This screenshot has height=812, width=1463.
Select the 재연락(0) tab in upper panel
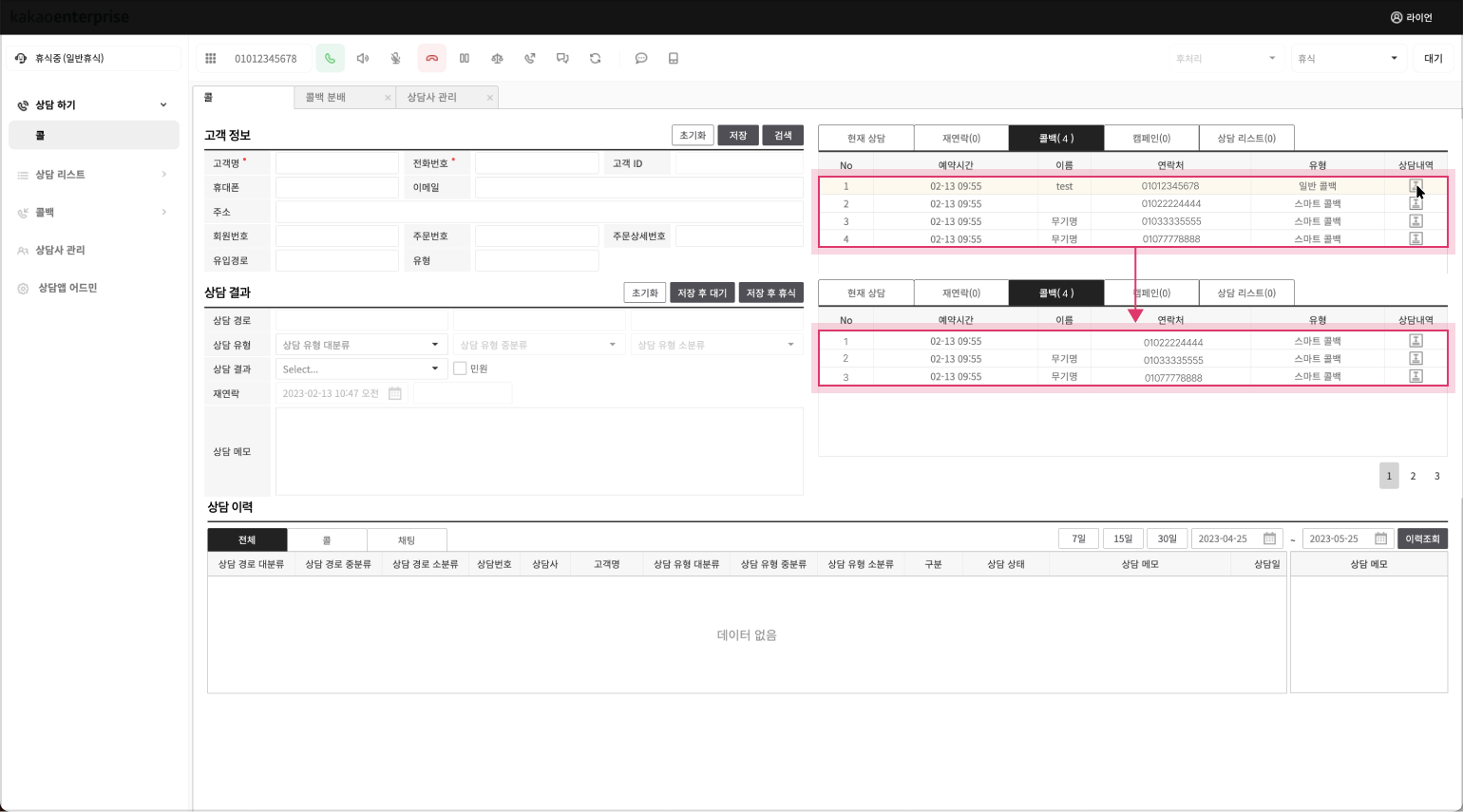(x=960, y=139)
